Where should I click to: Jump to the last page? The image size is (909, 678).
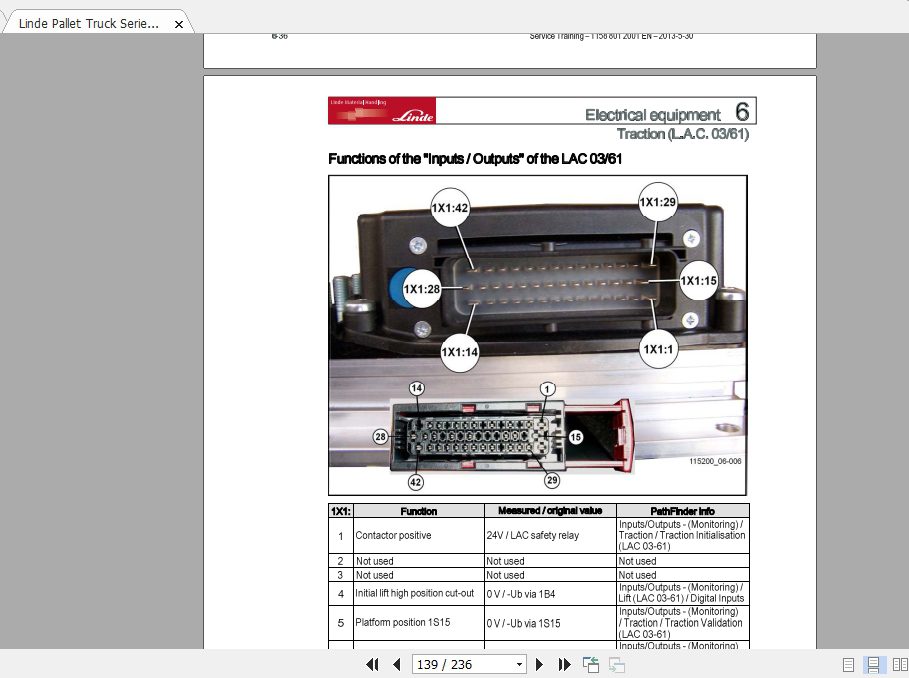click(564, 664)
